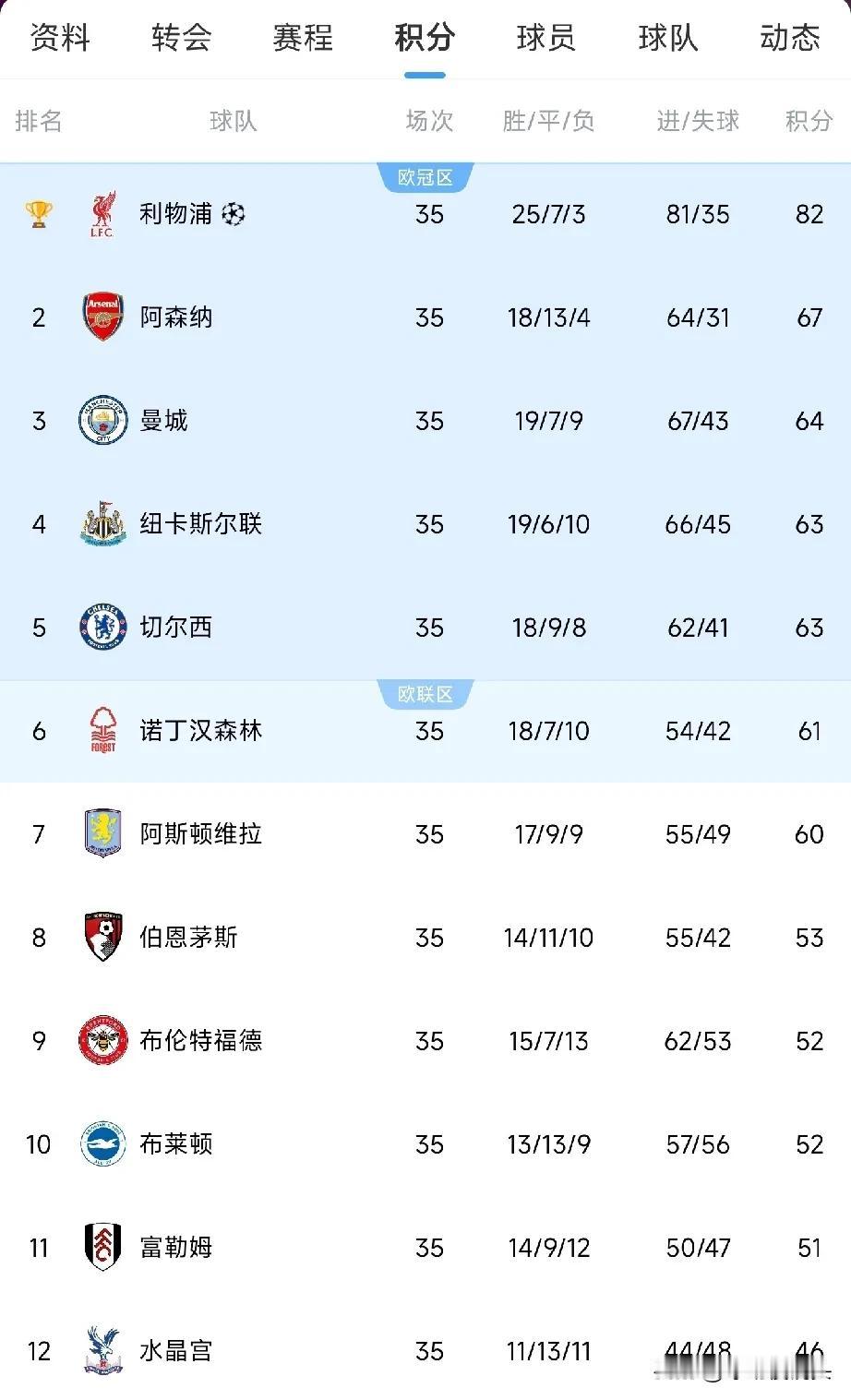Open team name 布莱顿
The image size is (851, 1400).
click(x=176, y=1144)
